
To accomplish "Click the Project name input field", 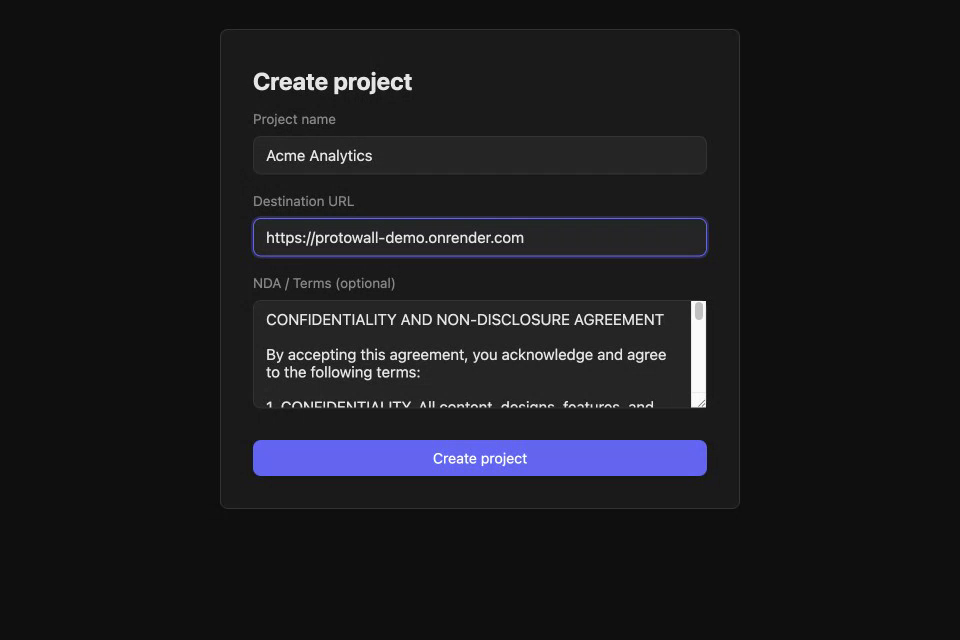I will click(x=480, y=155).
